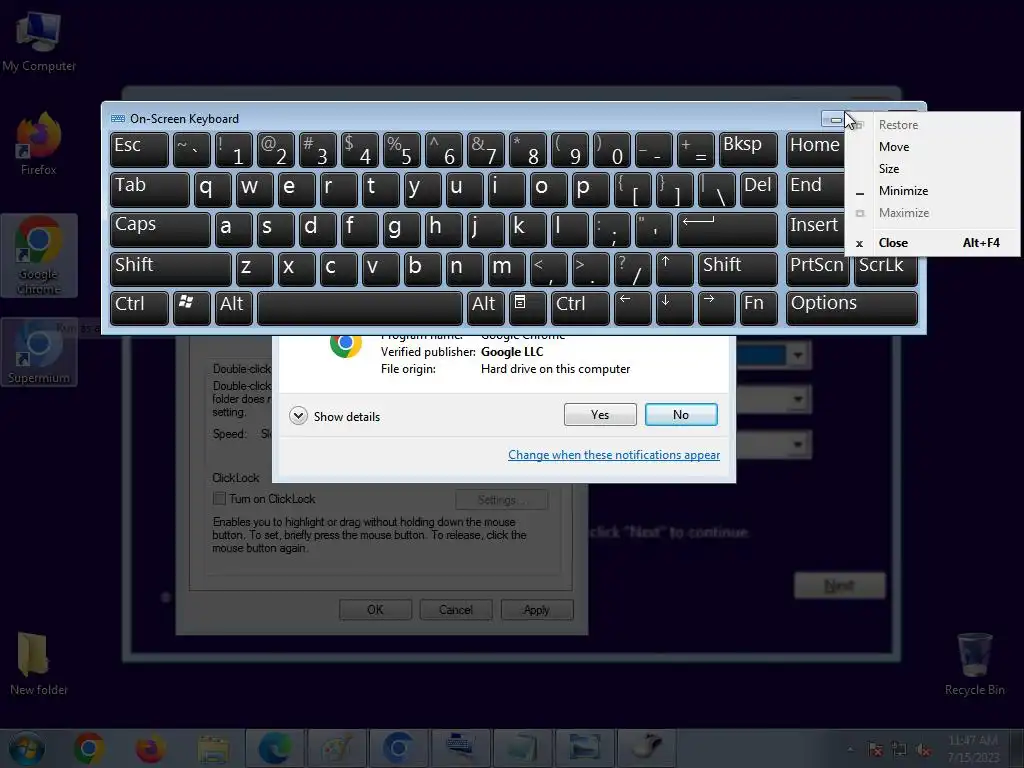1024x768 pixels.
Task: Toggle the left Shift key
Action: click(x=170, y=269)
